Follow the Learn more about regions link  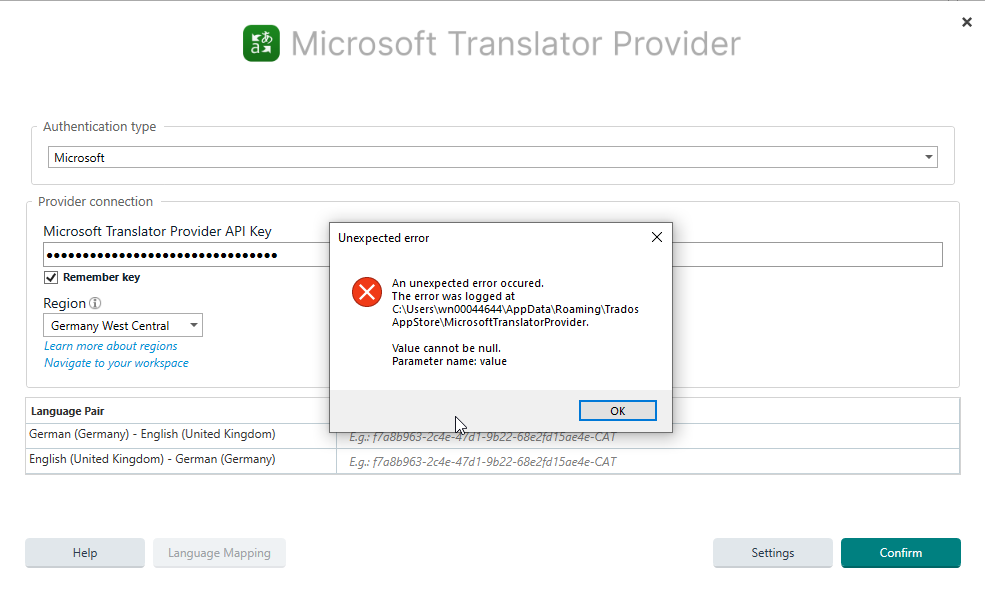109,345
